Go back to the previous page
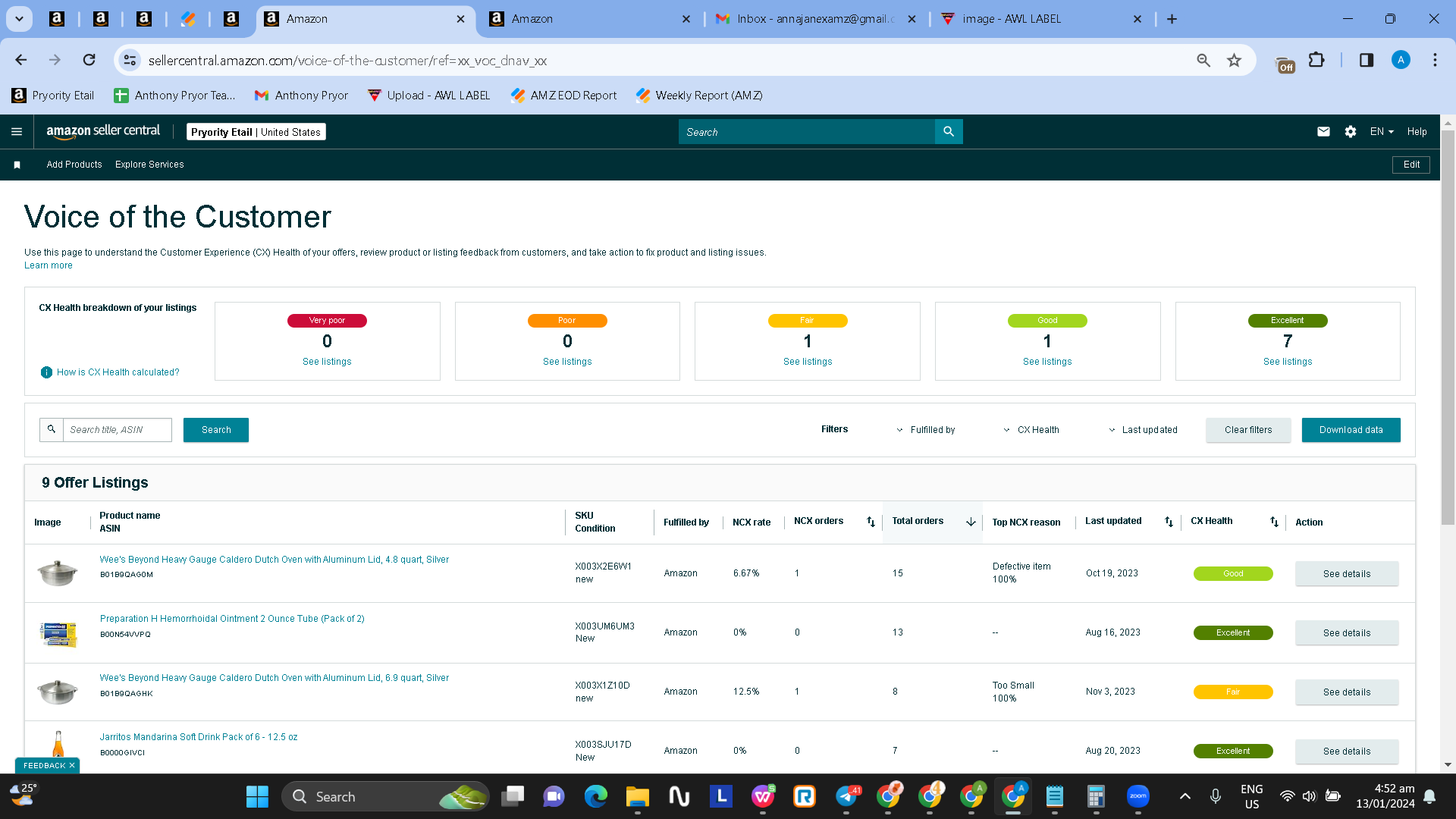 (21, 60)
